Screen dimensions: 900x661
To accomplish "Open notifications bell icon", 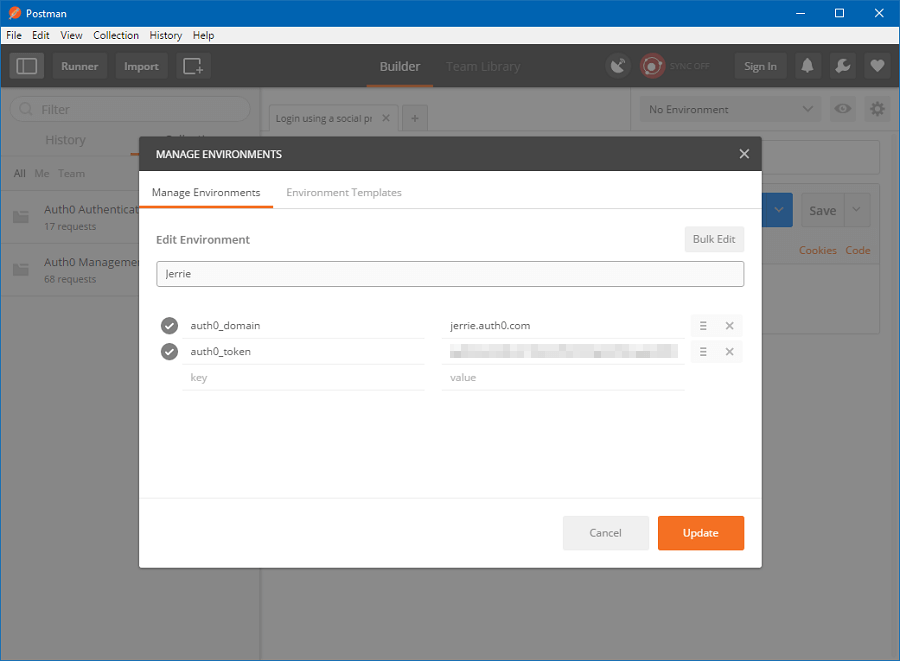I will point(807,66).
